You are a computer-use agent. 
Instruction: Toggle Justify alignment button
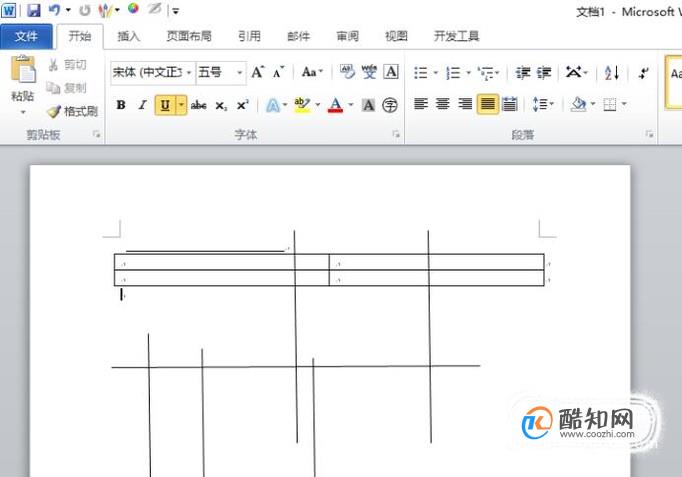coord(487,104)
